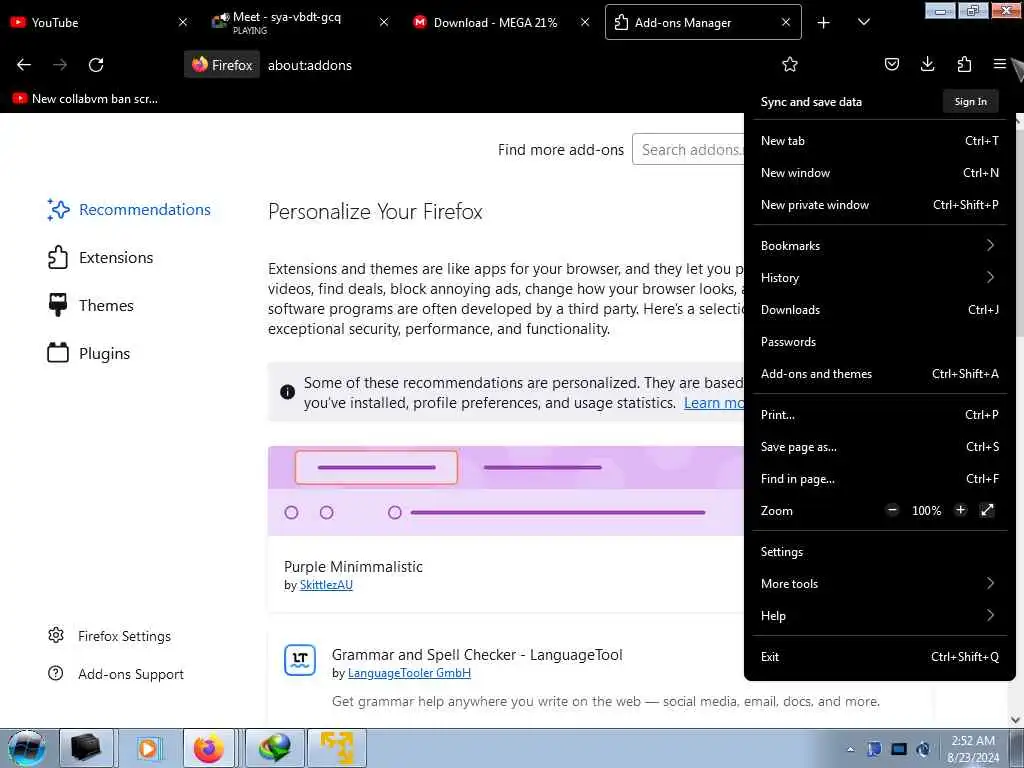Screen dimensions: 1024x768
Task: Toggle full screen icon in Zoom row
Action: tap(987, 510)
